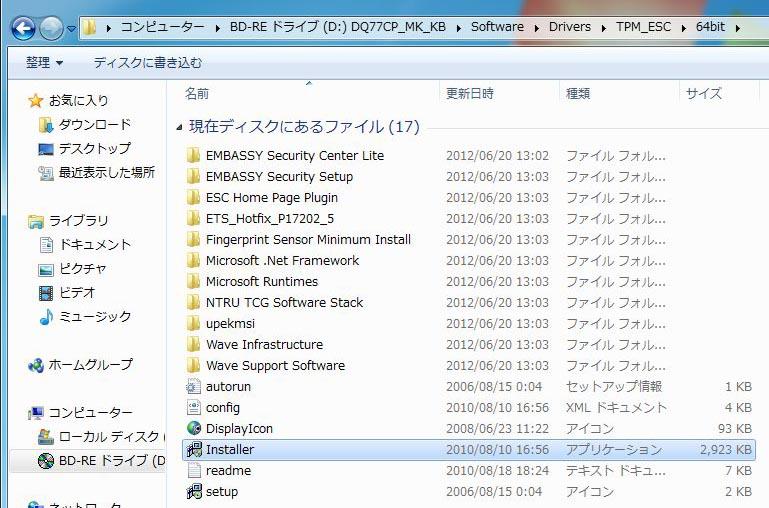Select Installer application file
The height and width of the screenshot is (508, 769).
(x=468, y=450)
